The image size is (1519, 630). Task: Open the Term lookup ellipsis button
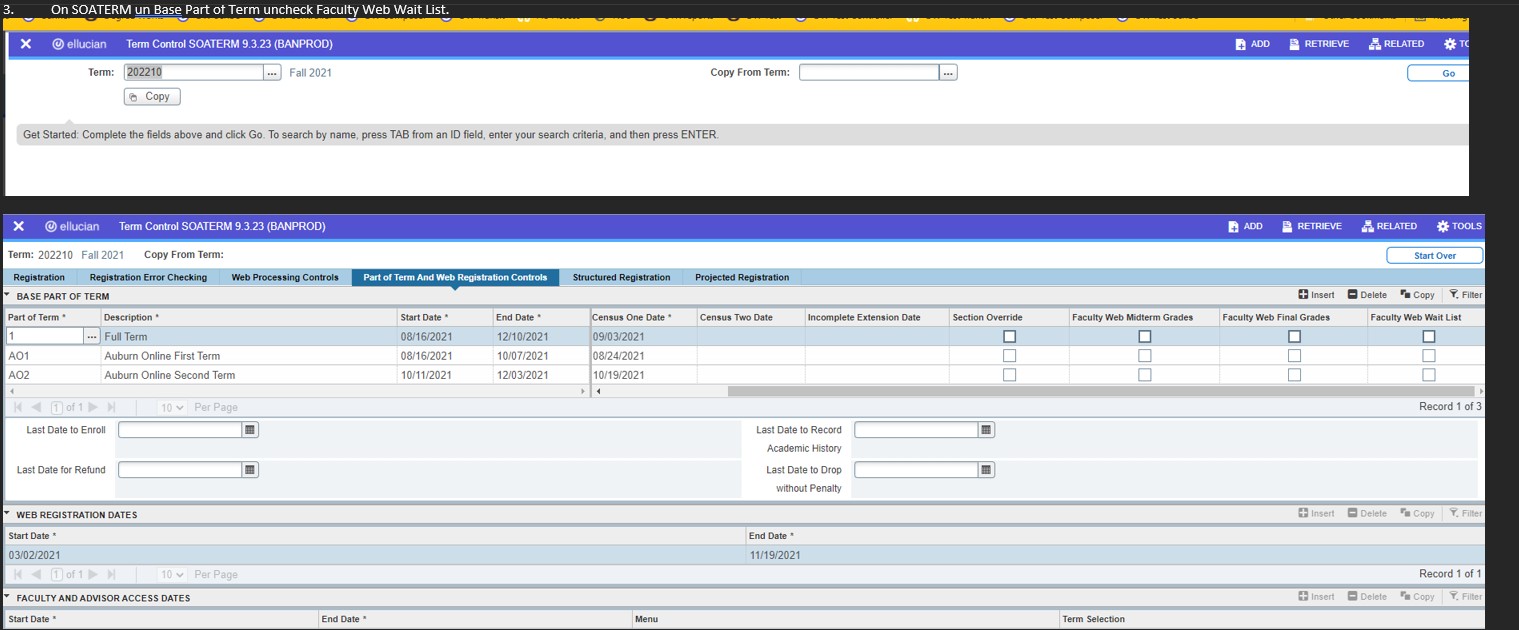point(272,73)
